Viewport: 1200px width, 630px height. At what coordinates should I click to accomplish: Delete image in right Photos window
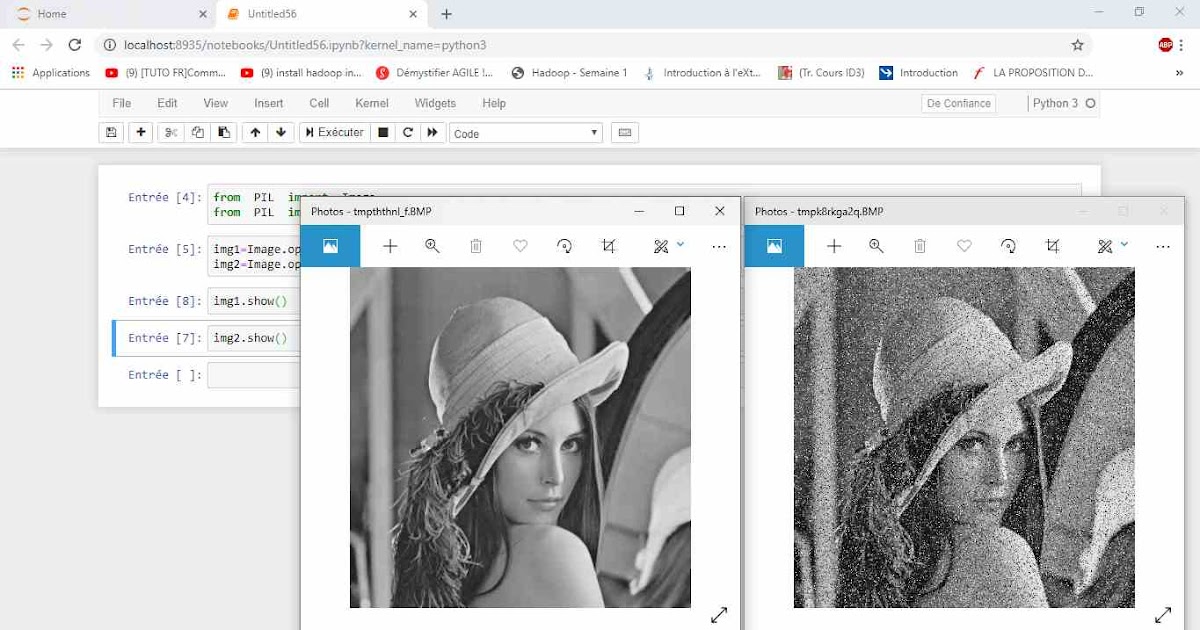920,246
